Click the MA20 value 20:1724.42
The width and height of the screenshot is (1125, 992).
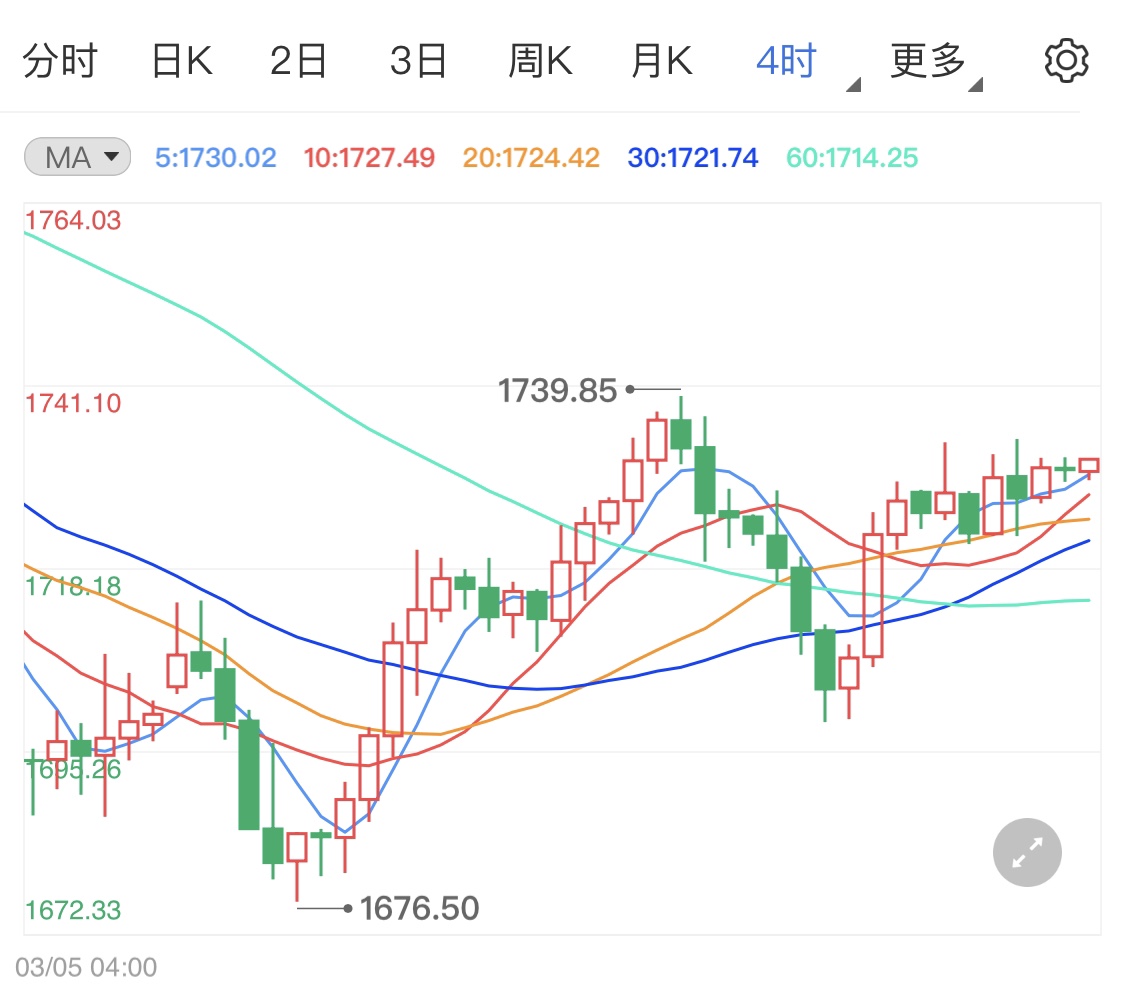pyautogui.click(x=531, y=158)
